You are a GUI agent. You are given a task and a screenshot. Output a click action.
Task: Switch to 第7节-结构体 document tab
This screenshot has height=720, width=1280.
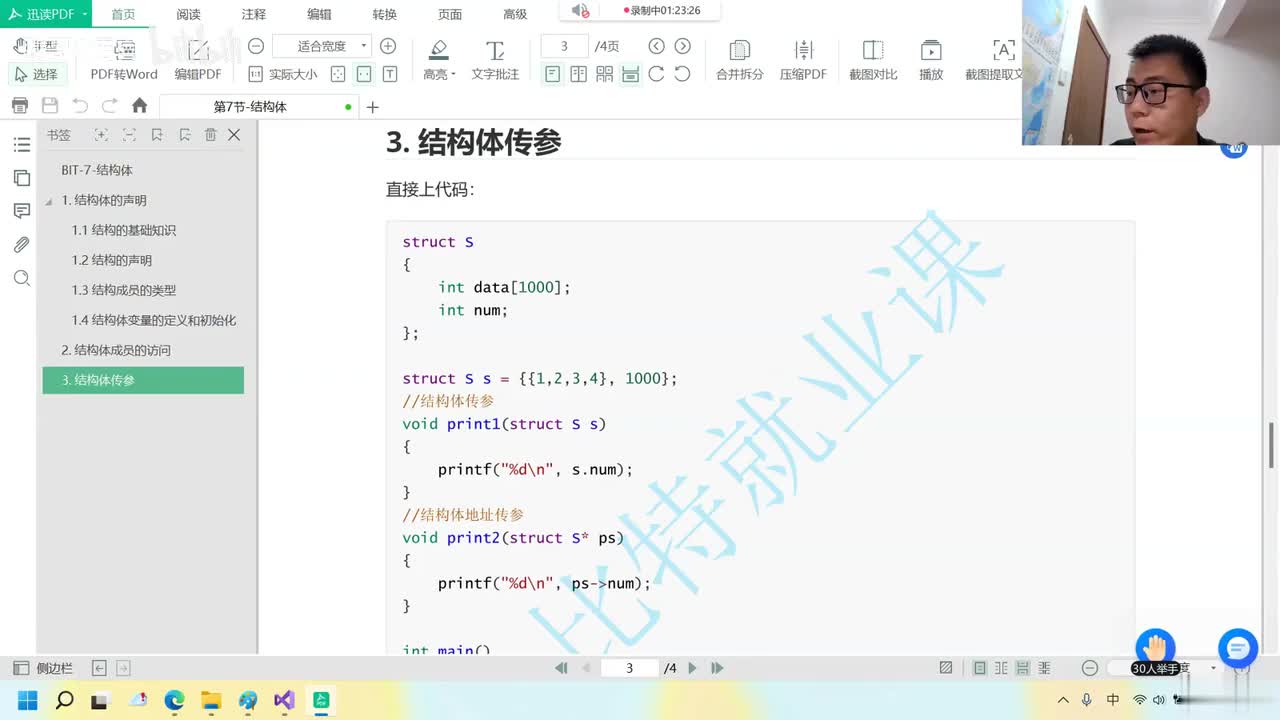(x=258, y=107)
